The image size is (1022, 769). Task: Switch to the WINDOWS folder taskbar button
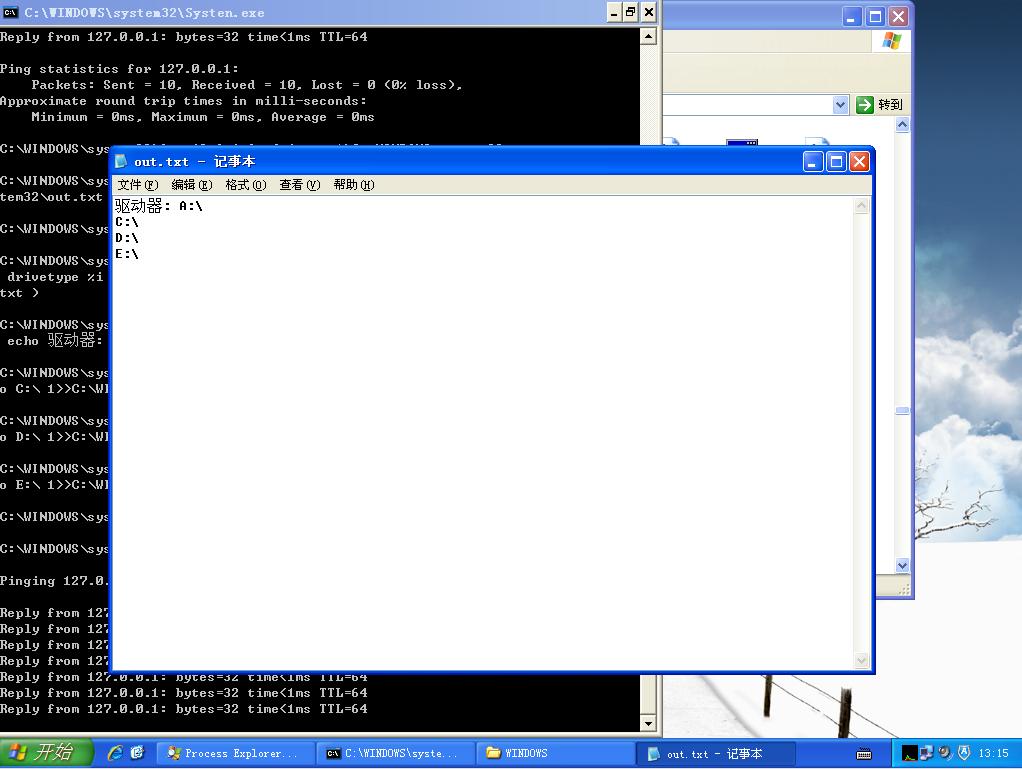point(555,753)
